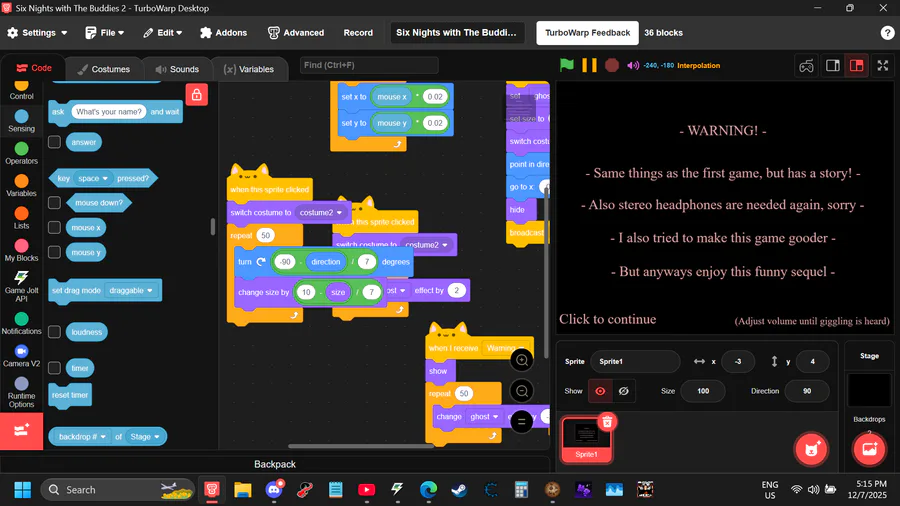Viewport: 900px width, 506px height.
Task: Open the Addons menu
Action: (x=223, y=33)
